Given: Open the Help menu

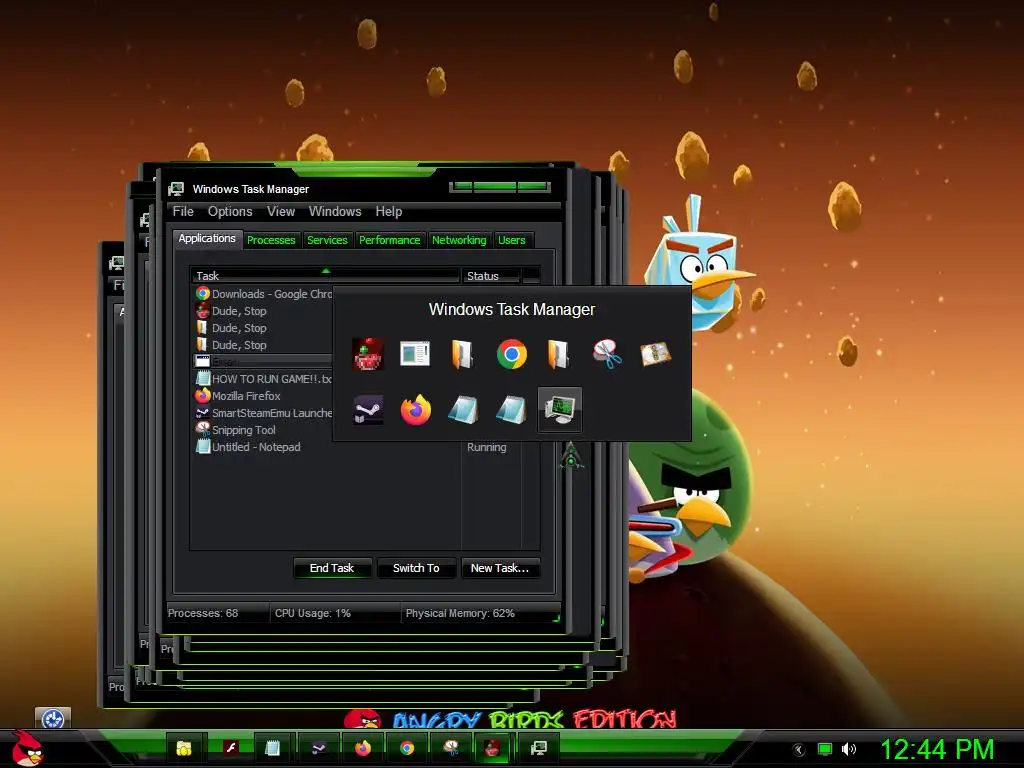Looking at the screenshot, I should (x=389, y=212).
